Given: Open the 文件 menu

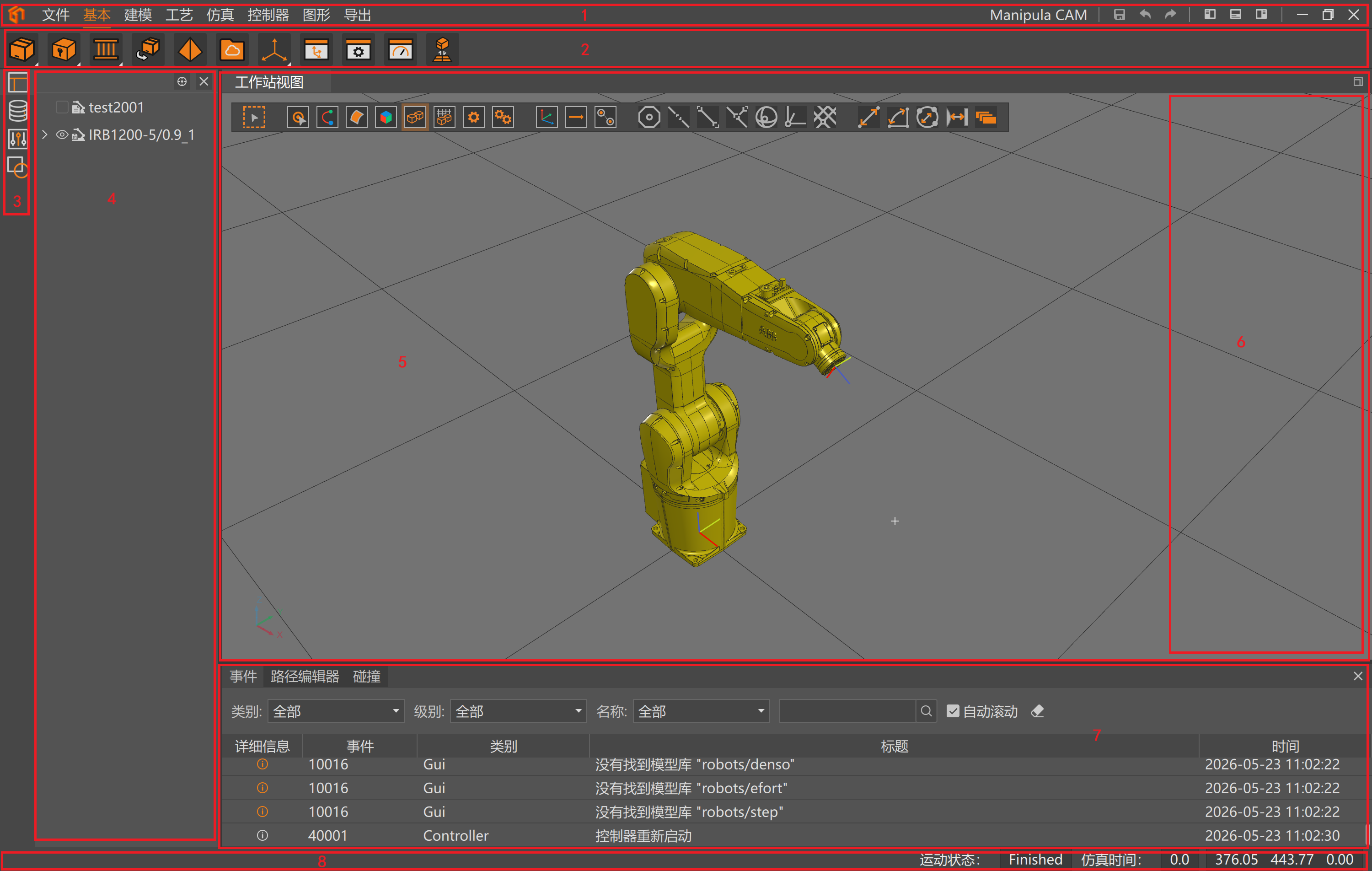Looking at the screenshot, I should click(x=56, y=15).
